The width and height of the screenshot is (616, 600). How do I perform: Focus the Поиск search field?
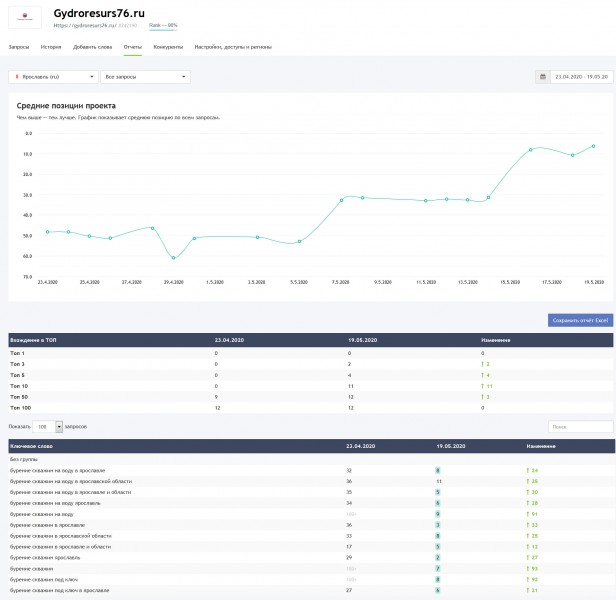coord(580,427)
